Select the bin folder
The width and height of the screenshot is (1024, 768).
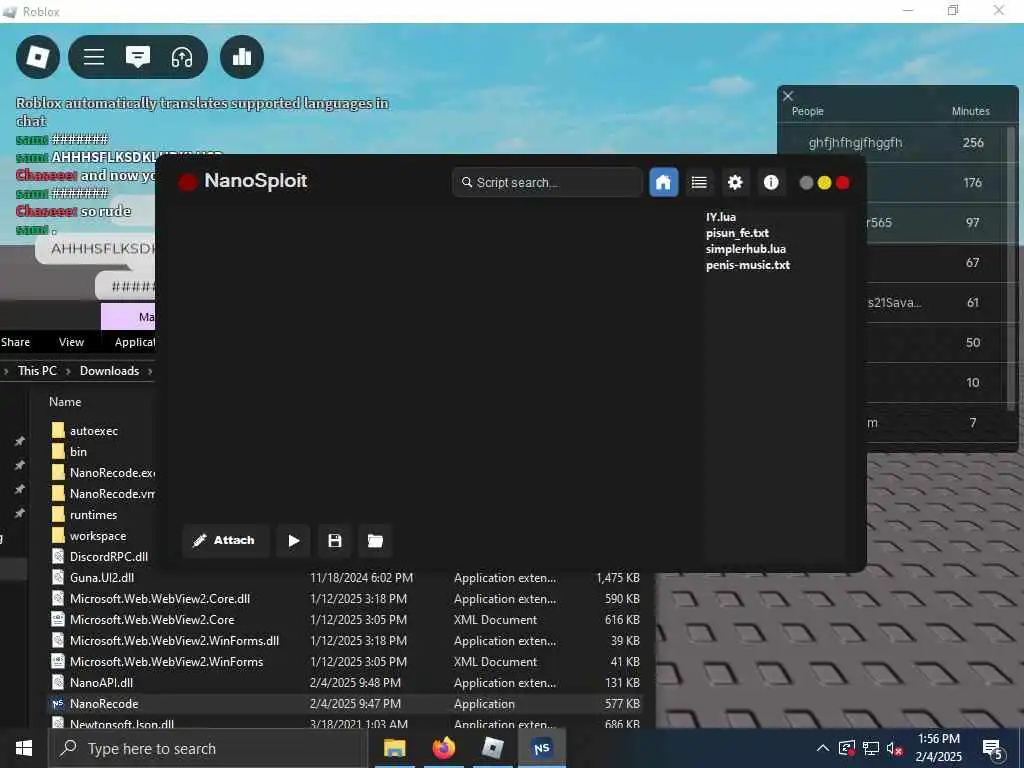point(78,452)
